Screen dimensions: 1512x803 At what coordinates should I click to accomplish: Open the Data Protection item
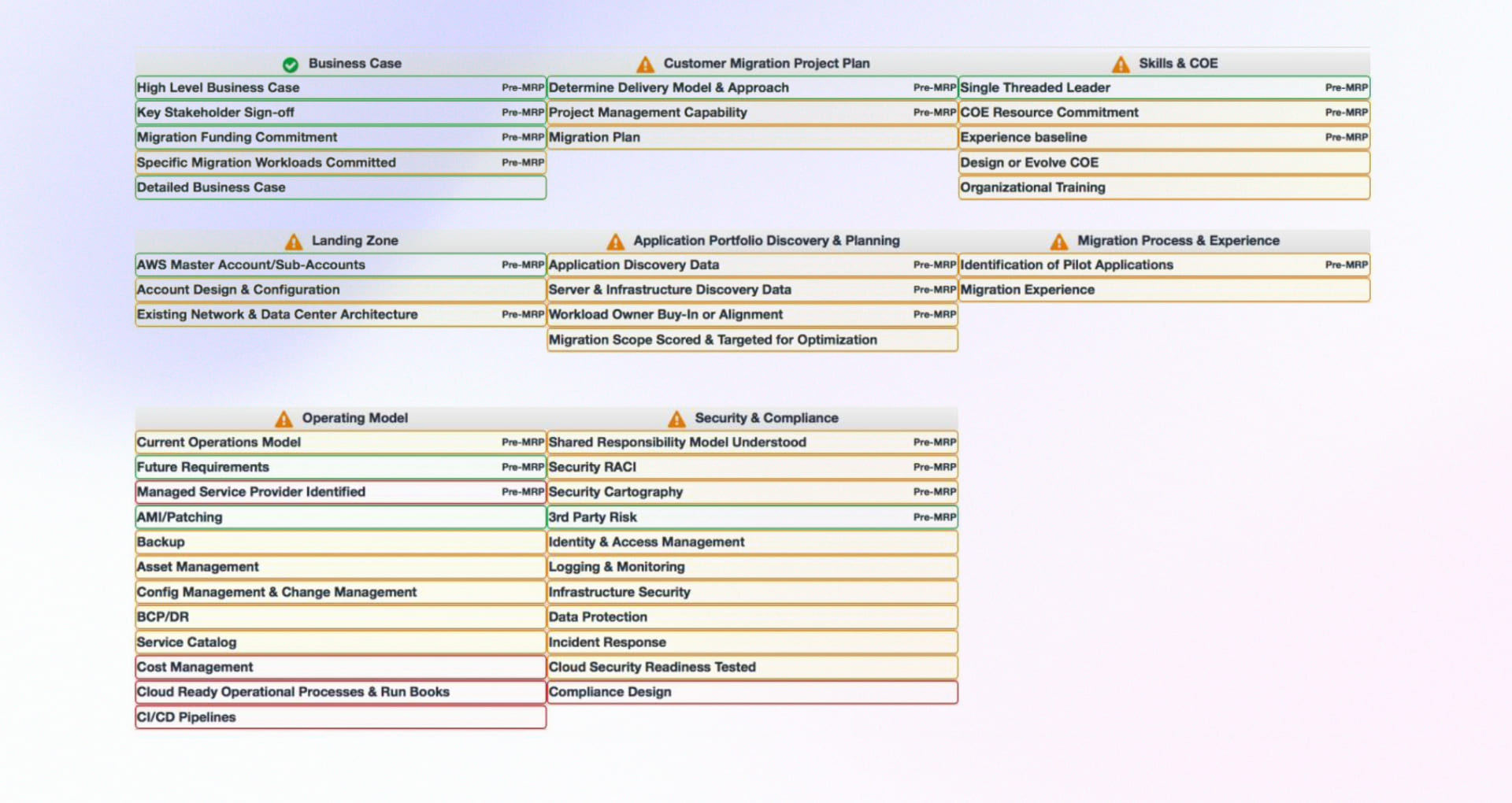click(x=752, y=617)
